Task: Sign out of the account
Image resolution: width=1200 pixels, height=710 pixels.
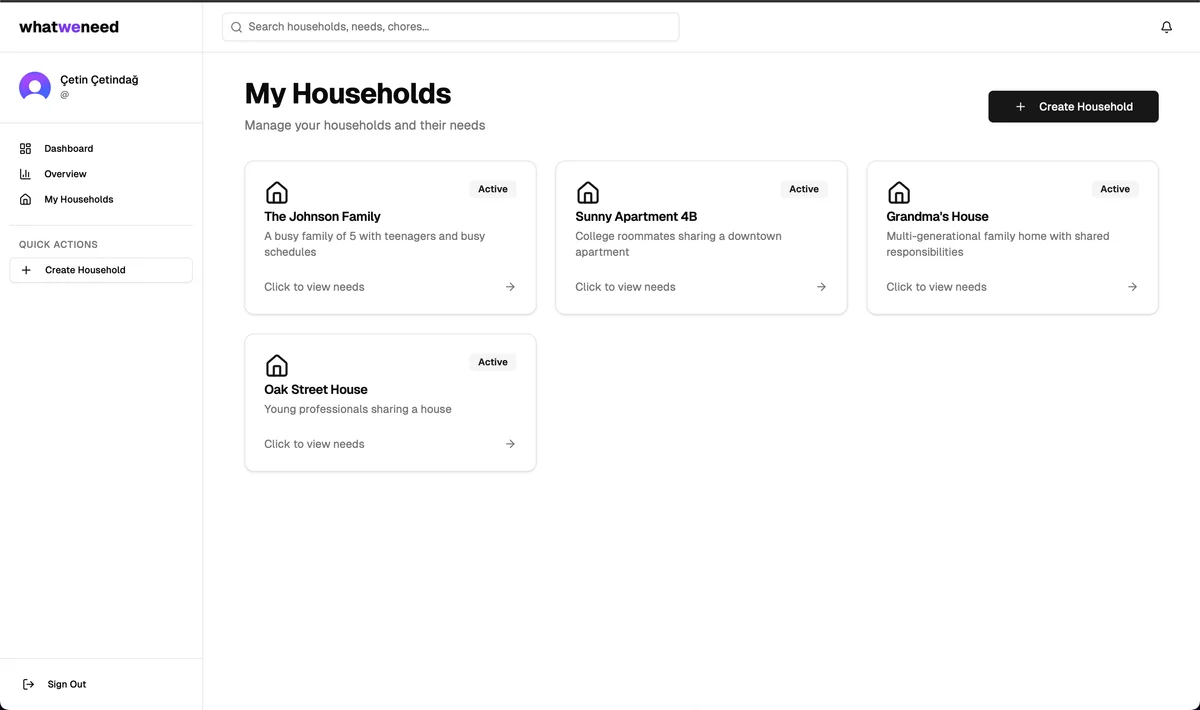Action: (x=66, y=685)
